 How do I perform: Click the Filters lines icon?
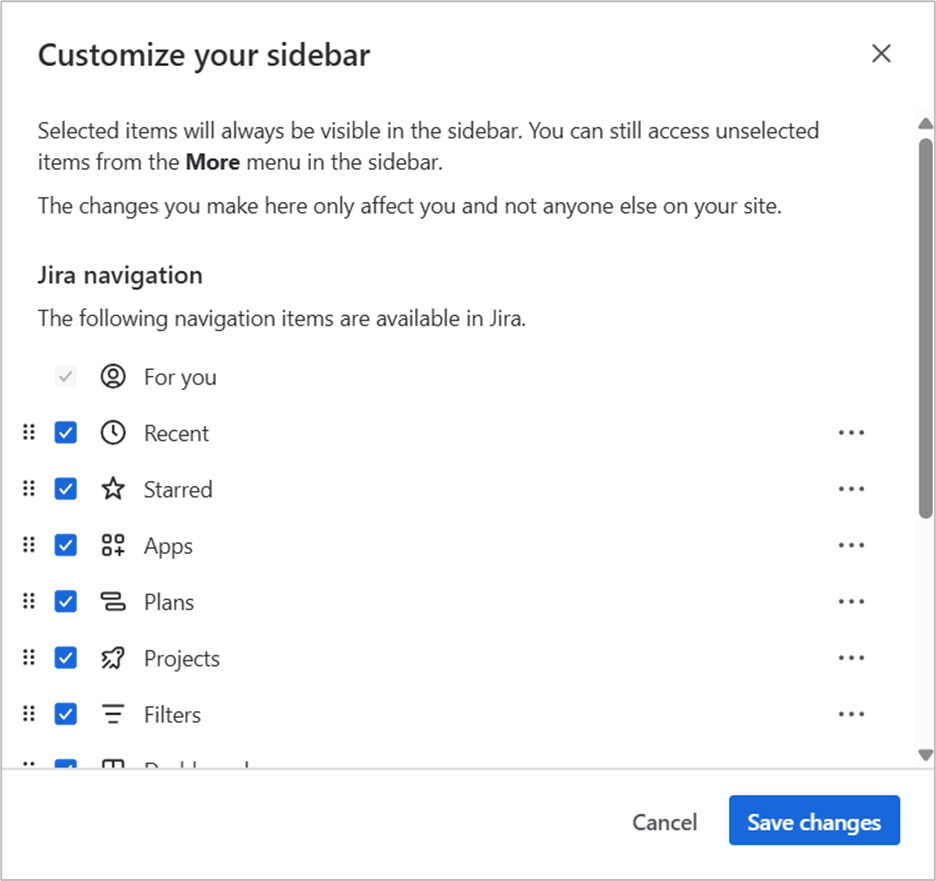(x=113, y=714)
